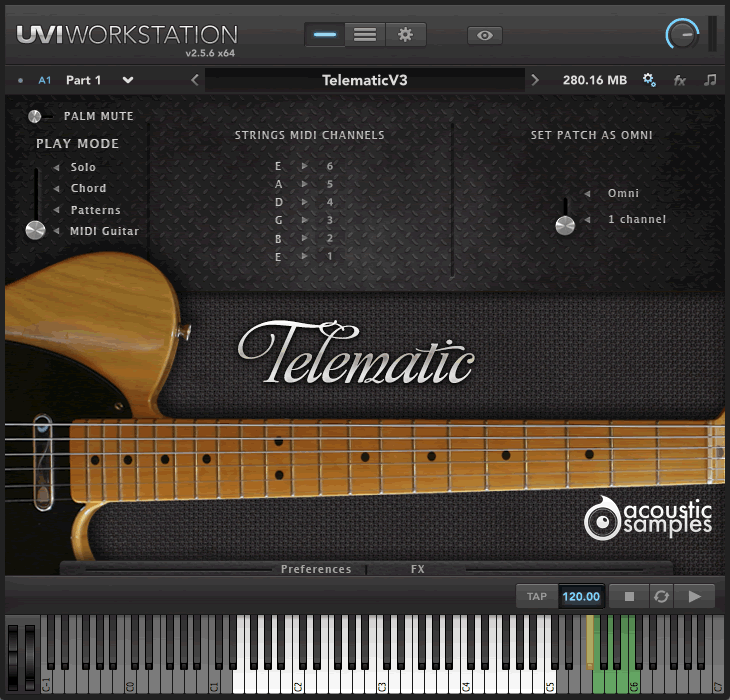Set patch to Omni
The width and height of the screenshot is (730, 700).
(x=623, y=193)
